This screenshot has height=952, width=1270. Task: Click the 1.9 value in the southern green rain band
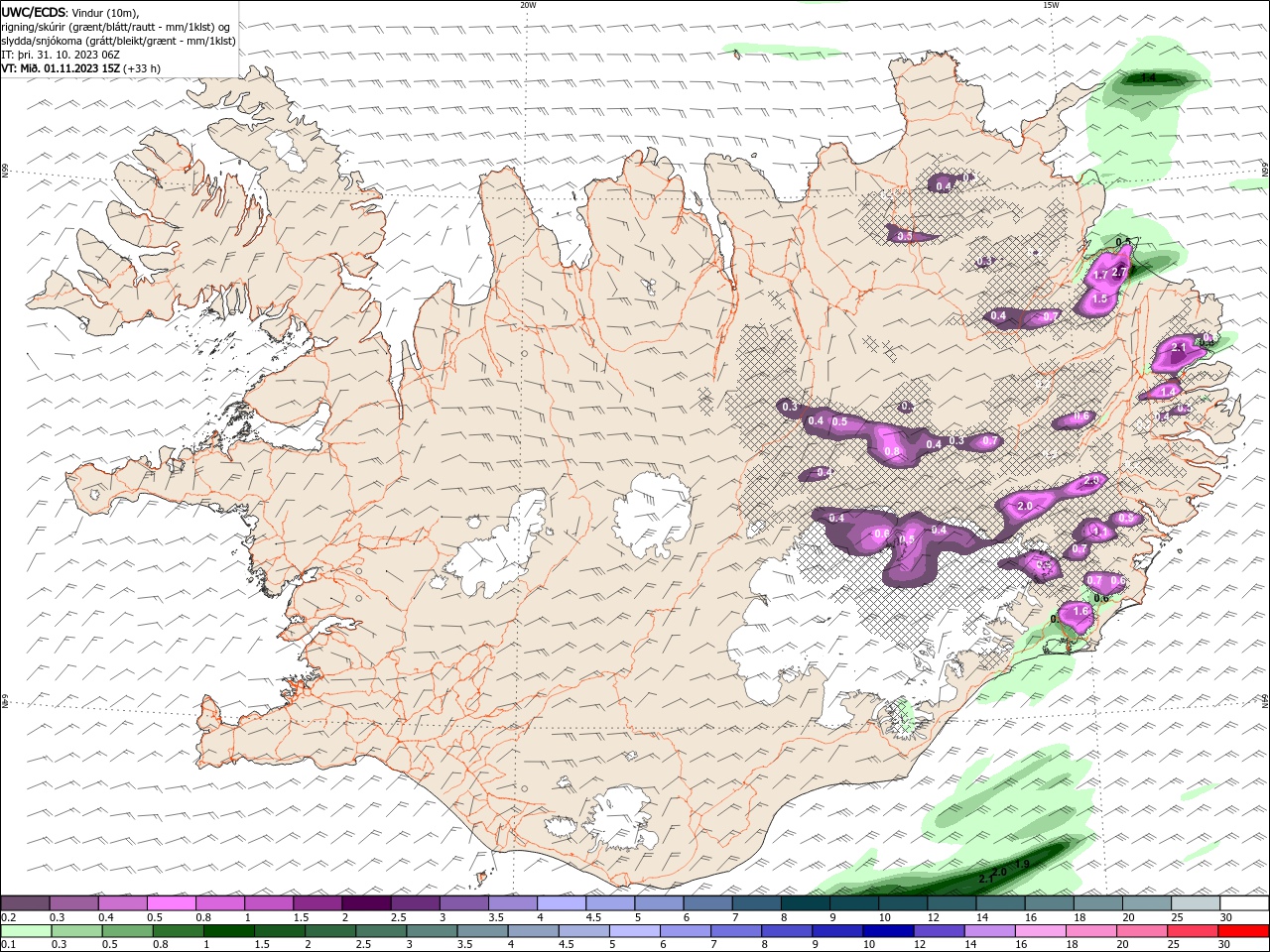[x=1022, y=865]
